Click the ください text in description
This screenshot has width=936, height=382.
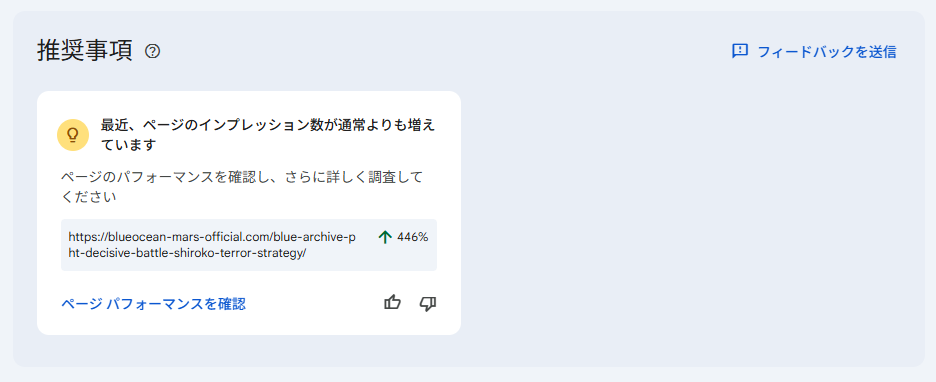pyautogui.click(x=89, y=197)
